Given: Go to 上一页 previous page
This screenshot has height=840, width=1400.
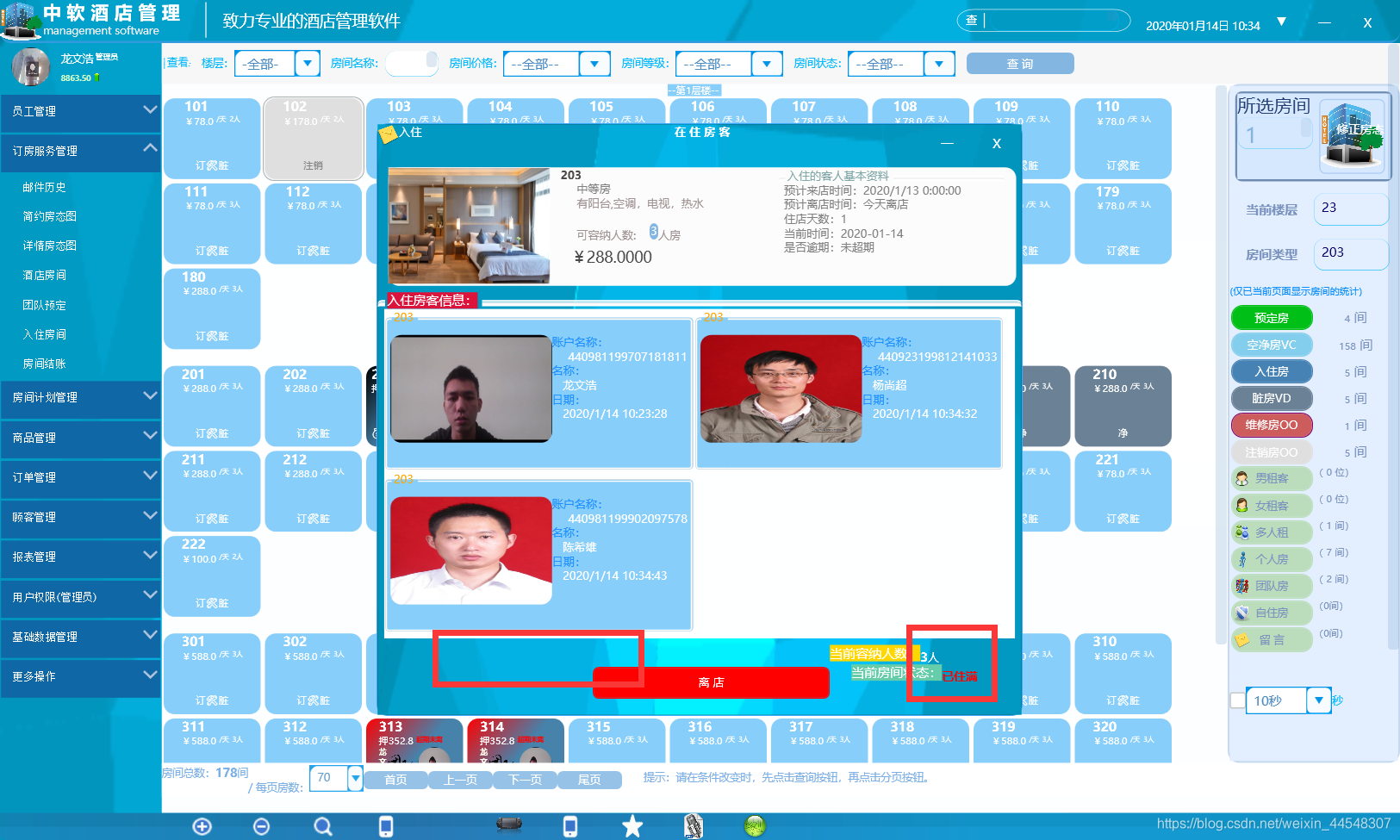Looking at the screenshot, I should 460,780.
